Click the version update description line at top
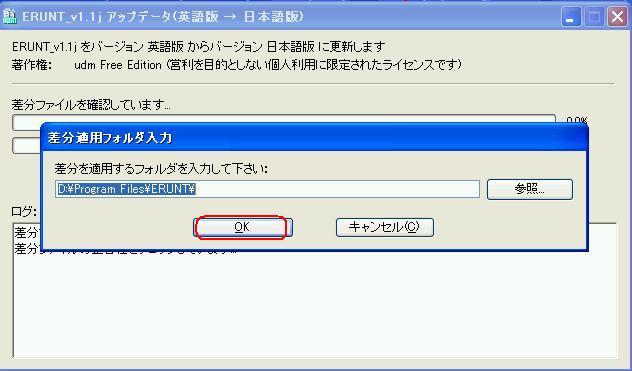 (199, 47)
